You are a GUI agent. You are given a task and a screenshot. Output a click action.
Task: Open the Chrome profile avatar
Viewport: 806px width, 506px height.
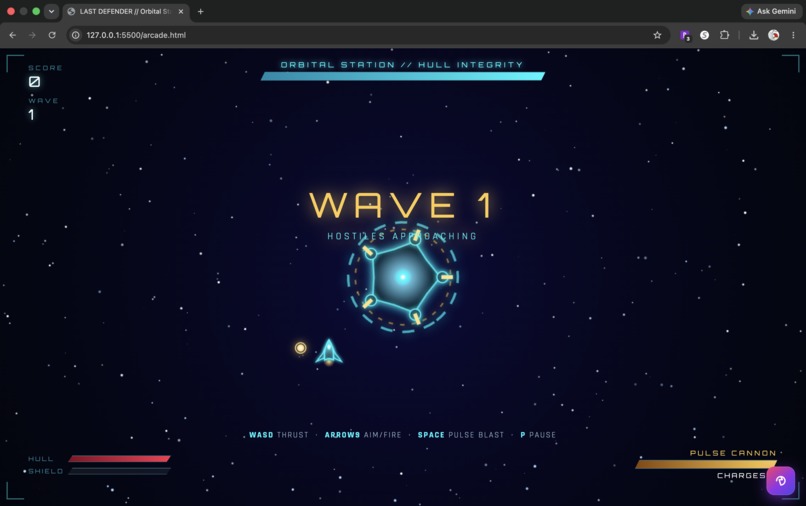pyautogui.click(x=773, y=35)
